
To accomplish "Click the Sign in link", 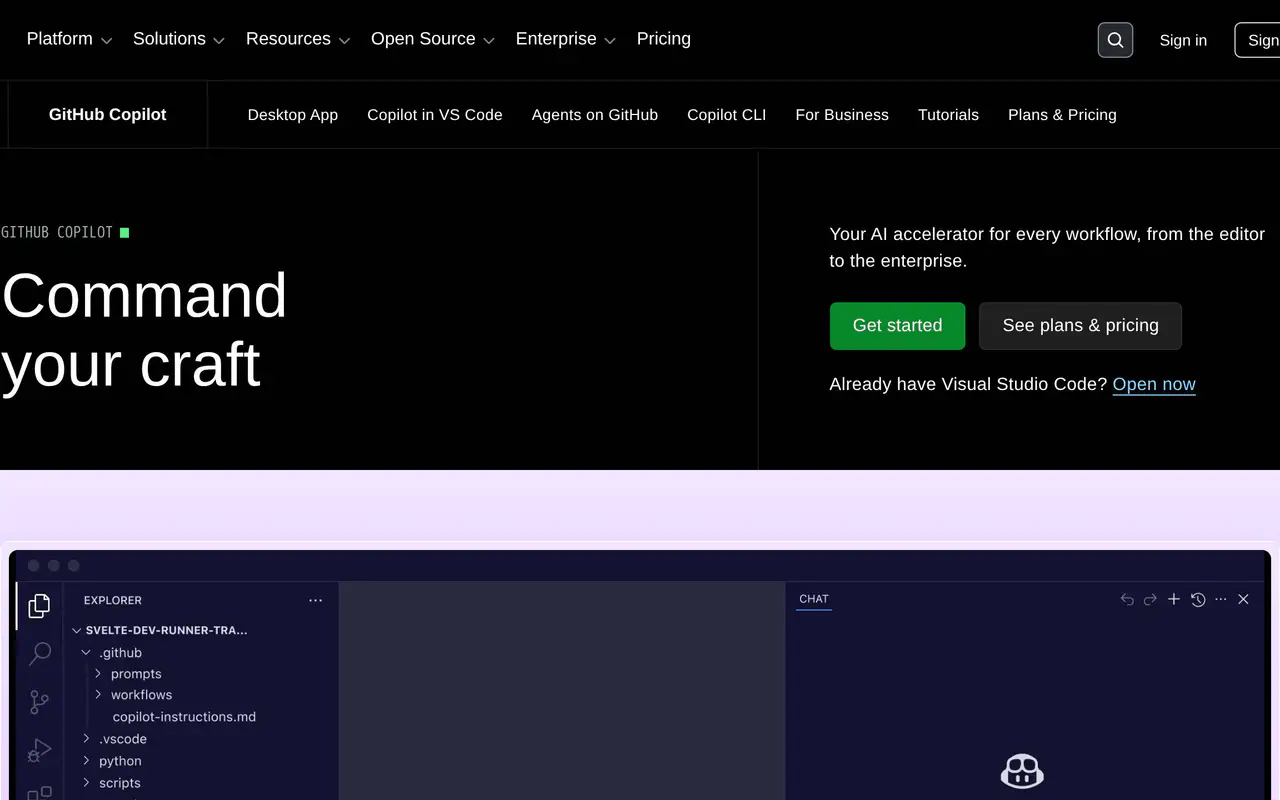I will 1183,40.
